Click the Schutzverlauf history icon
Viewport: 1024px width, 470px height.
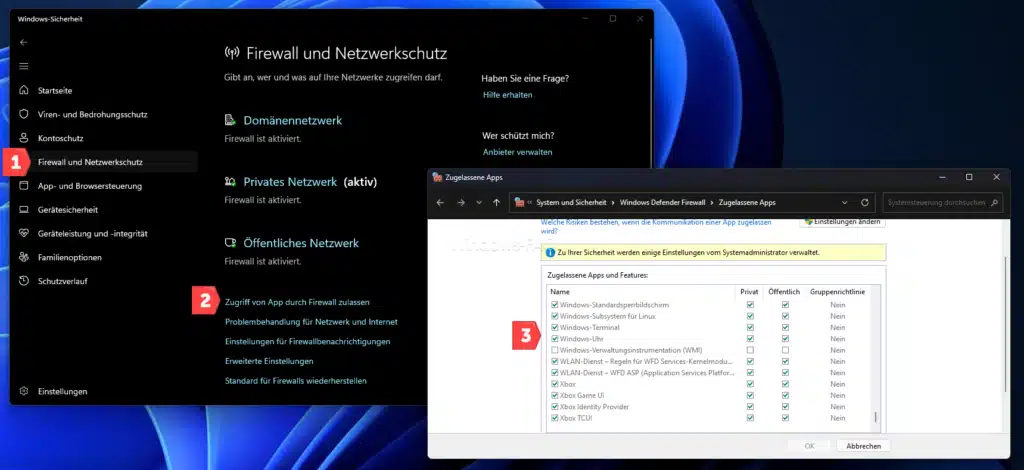24,281
